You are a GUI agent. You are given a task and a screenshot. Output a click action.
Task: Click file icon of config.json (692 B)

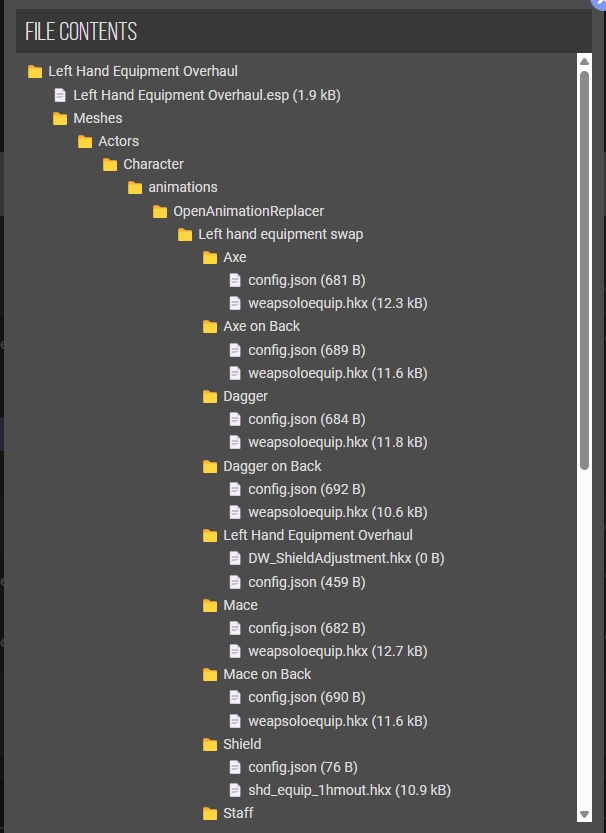tap(235, 489)
